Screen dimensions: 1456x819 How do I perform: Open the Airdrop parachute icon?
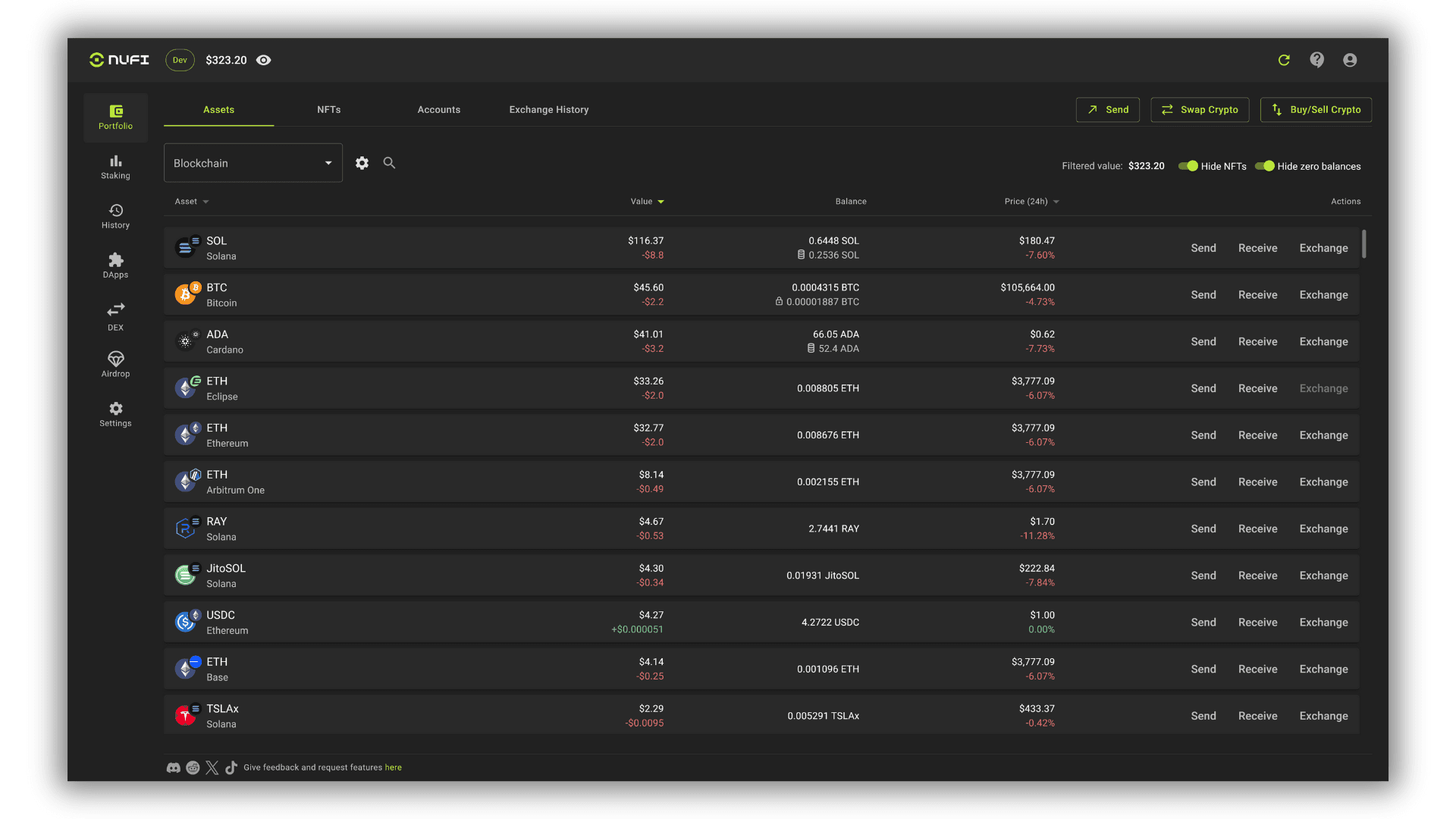pos(115,364)
